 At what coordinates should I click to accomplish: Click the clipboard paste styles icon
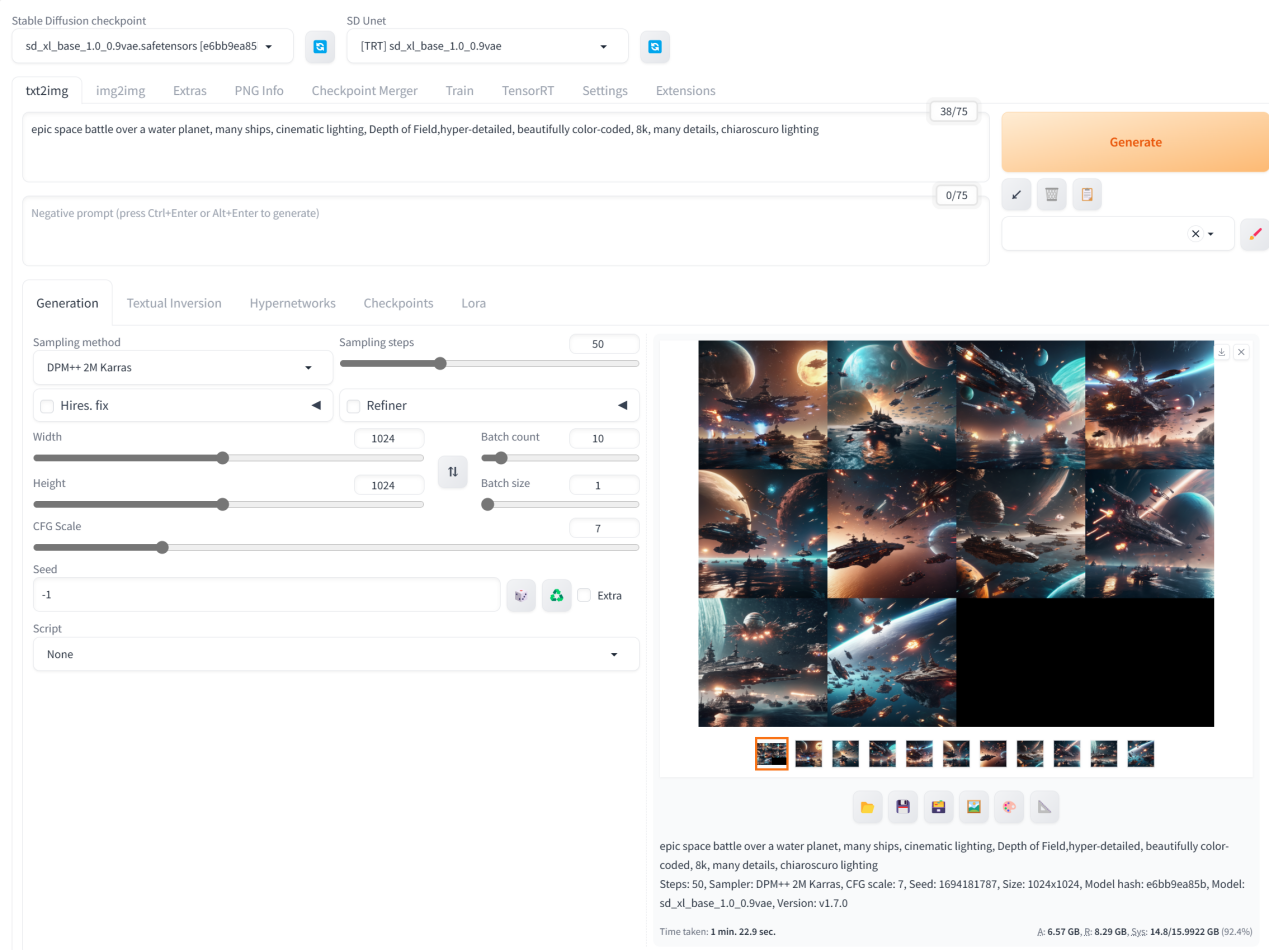(1087, 194)
